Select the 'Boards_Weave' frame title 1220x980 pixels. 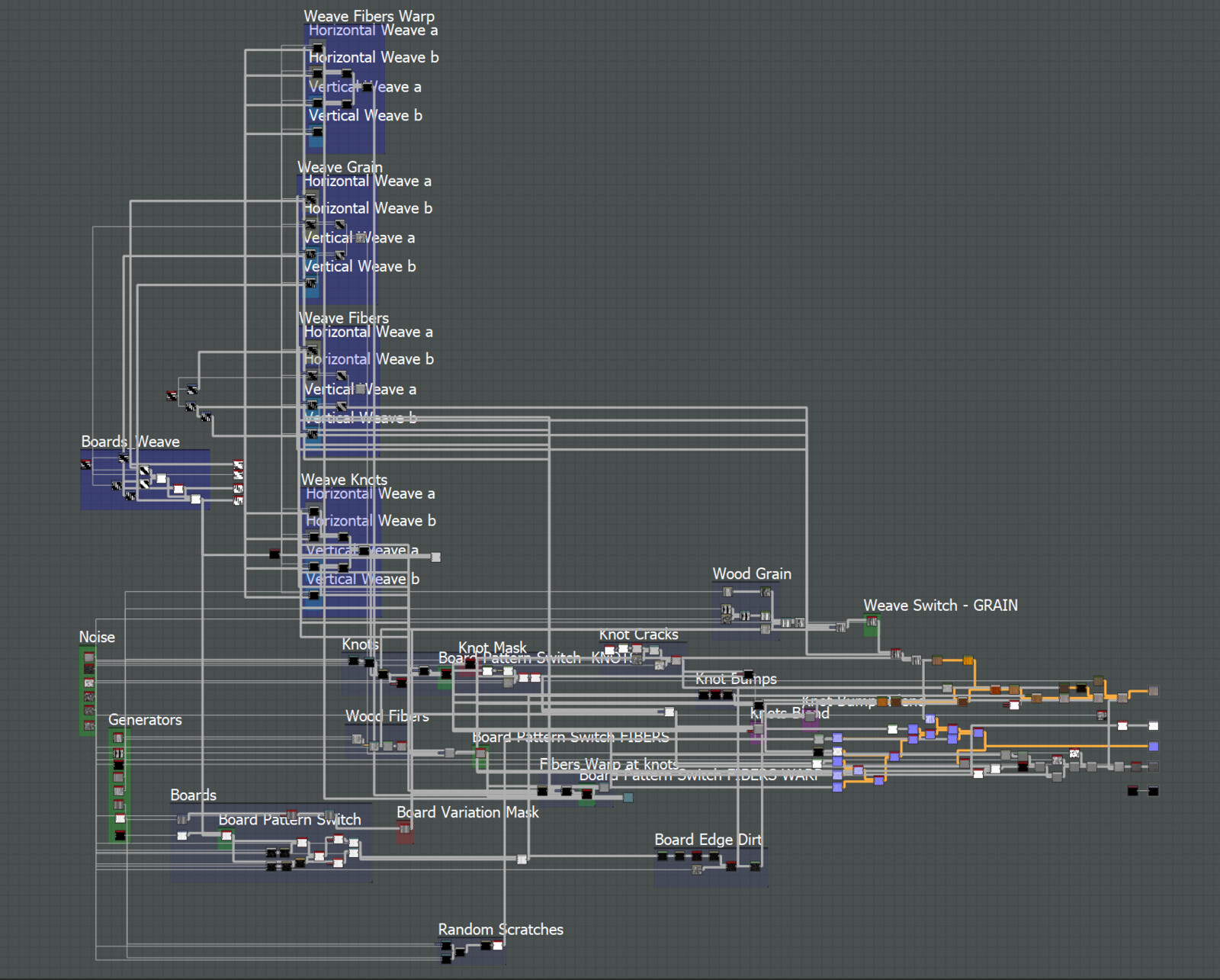[130, 442]
